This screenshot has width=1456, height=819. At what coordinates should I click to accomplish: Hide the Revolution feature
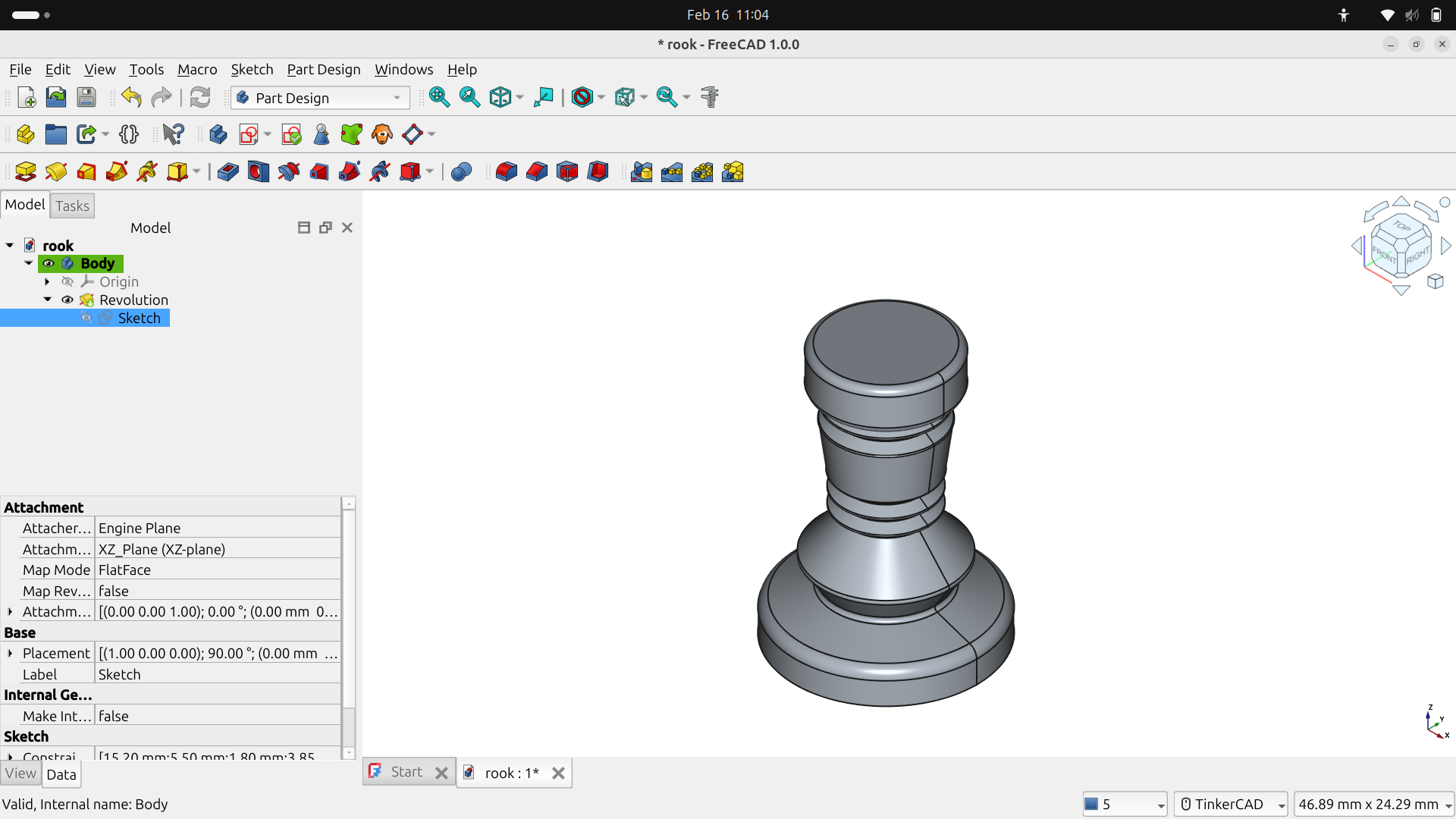click(67, 300)
